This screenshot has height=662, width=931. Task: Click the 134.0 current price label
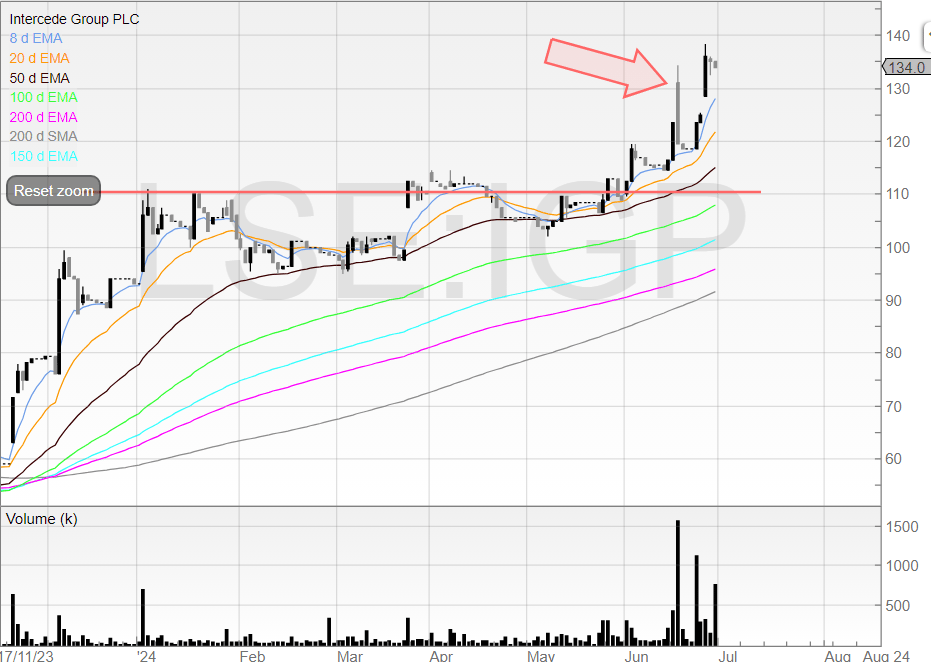tap(905, 67)
